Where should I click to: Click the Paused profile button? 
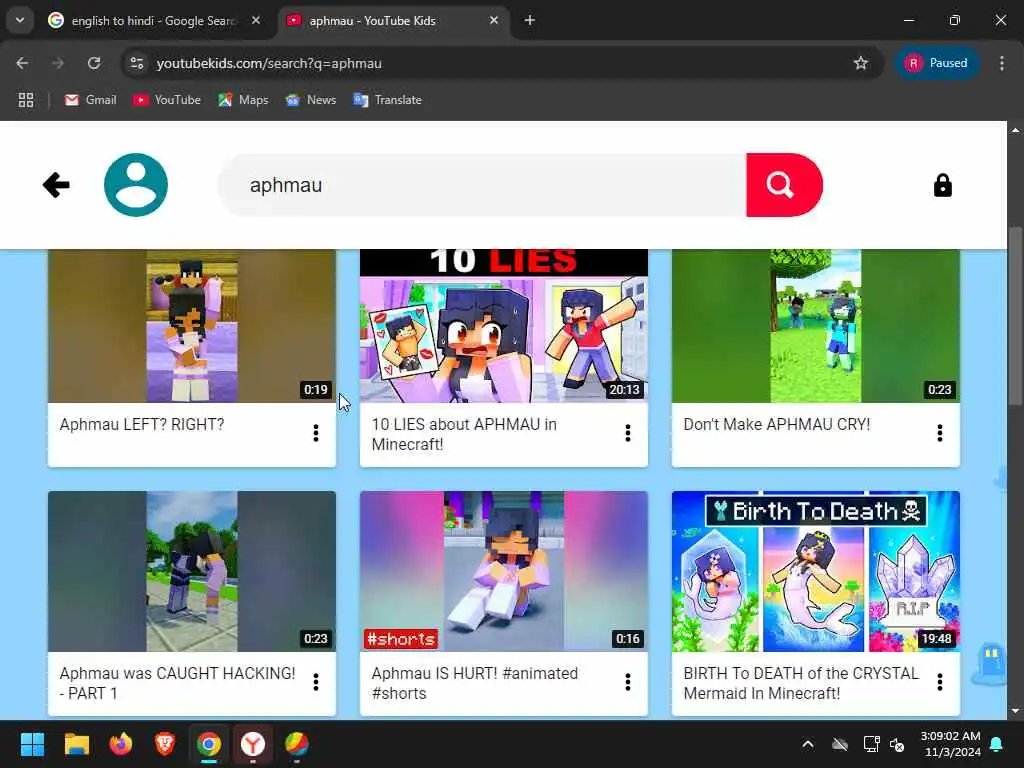click(936, 63)
